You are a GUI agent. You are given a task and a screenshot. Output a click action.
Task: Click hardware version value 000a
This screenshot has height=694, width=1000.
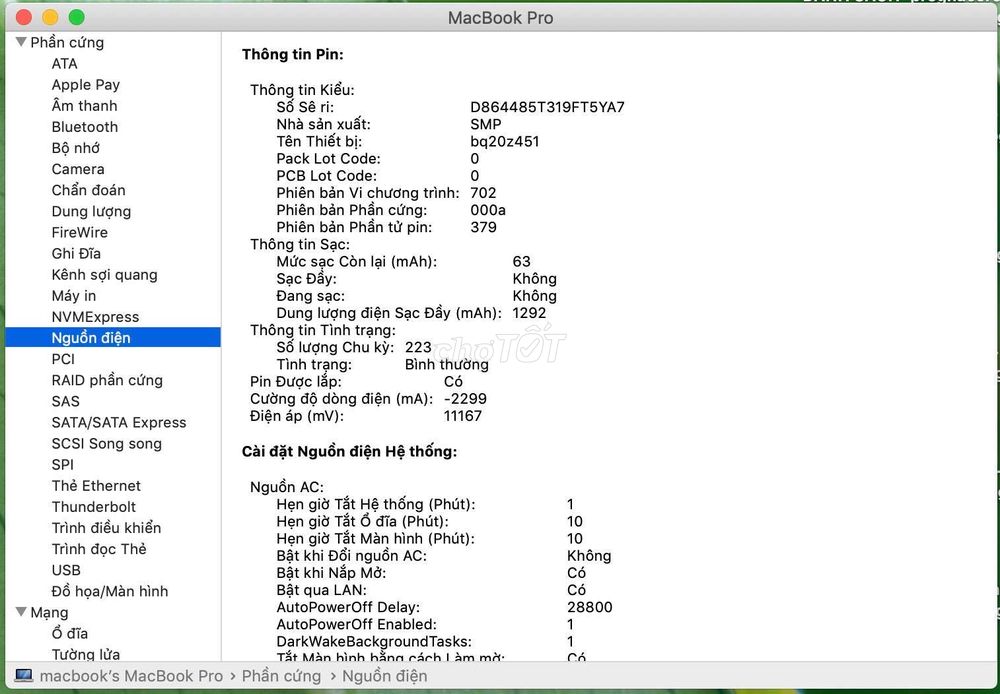coord(488,210)
